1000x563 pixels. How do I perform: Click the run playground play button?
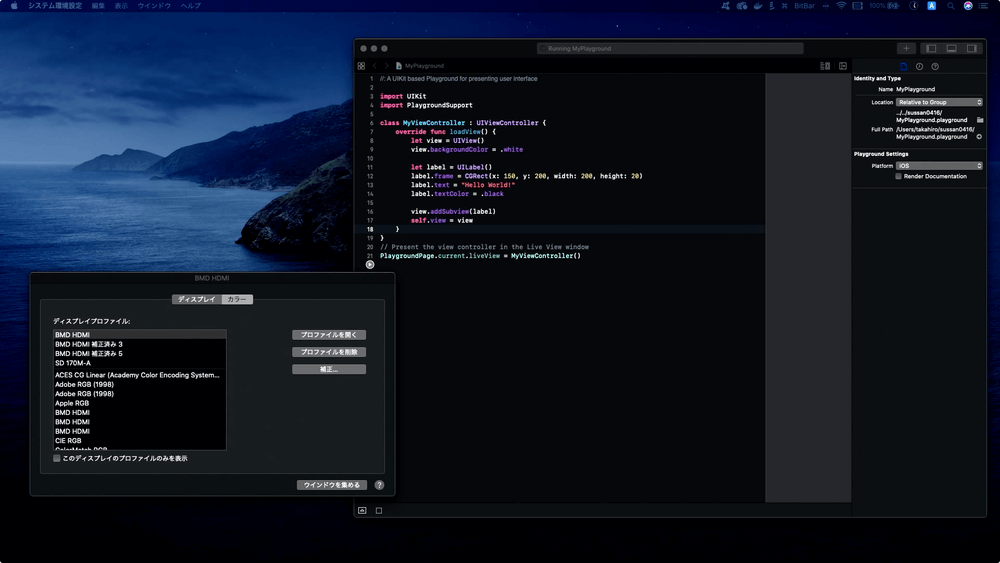[370, 265]
